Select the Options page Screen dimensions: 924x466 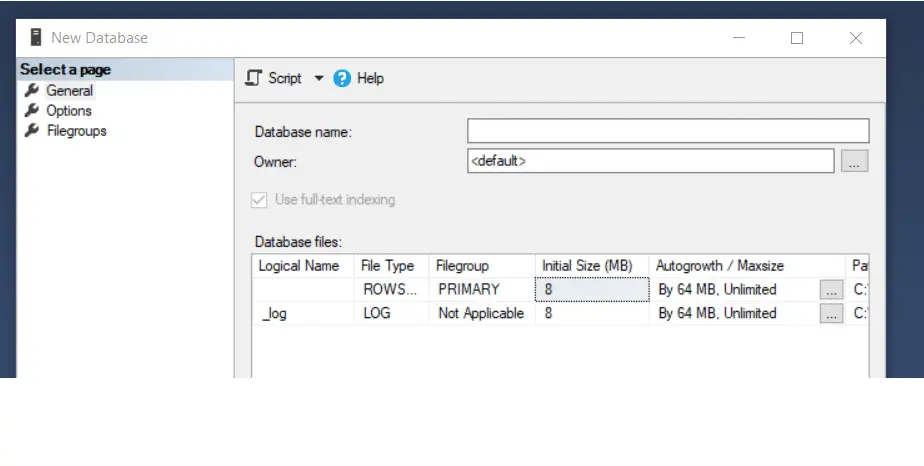[69, 111]
